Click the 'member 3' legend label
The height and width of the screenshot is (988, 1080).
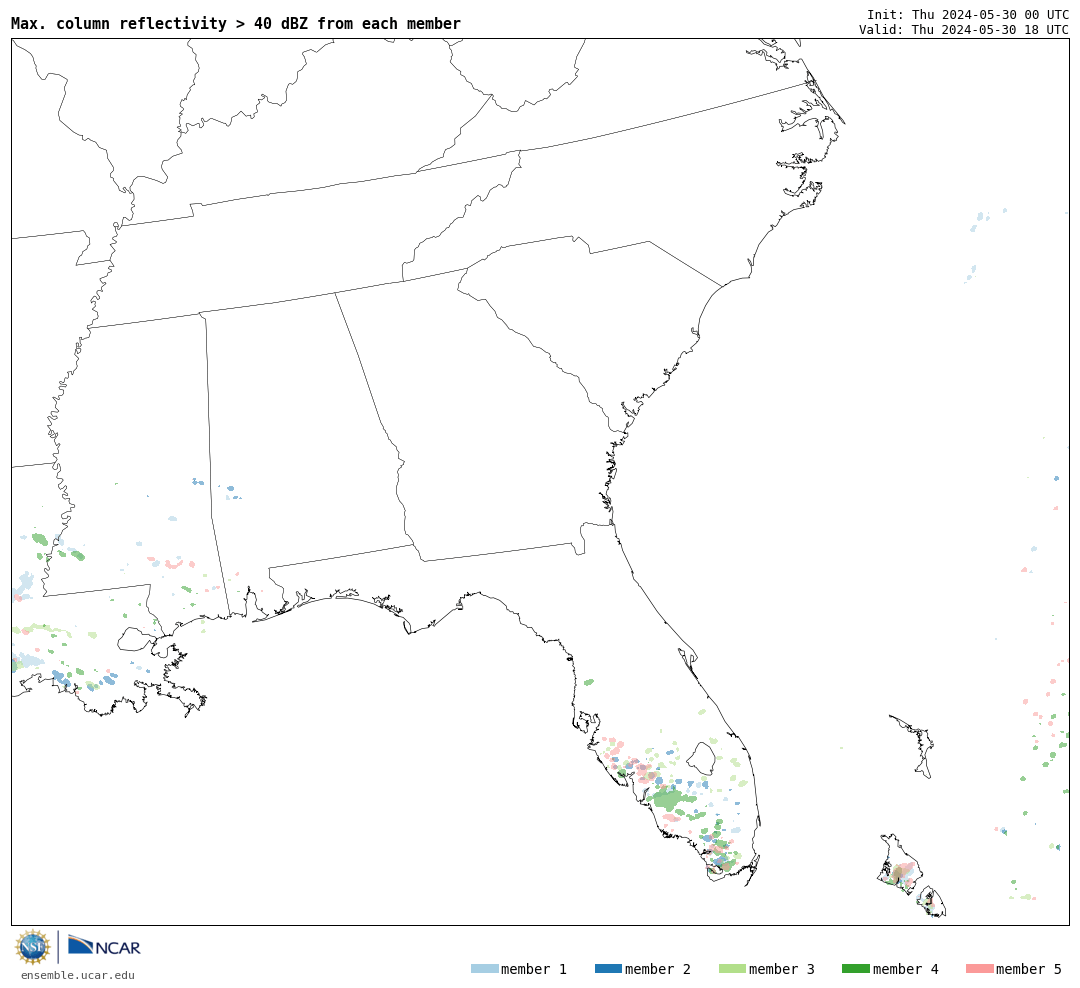click(x=782, y=969)
